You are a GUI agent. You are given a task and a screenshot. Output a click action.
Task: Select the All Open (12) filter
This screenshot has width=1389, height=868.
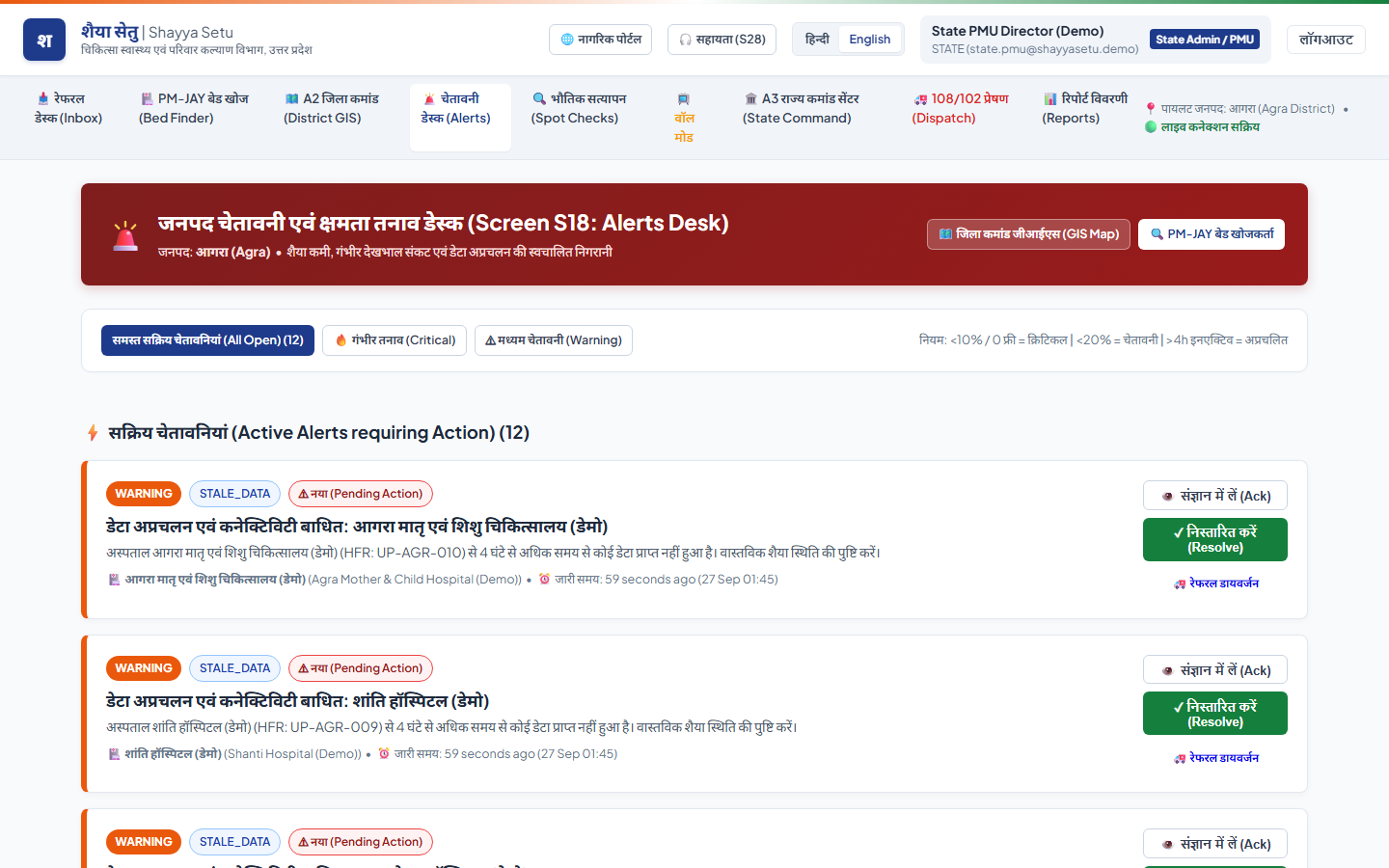[207, 340]
